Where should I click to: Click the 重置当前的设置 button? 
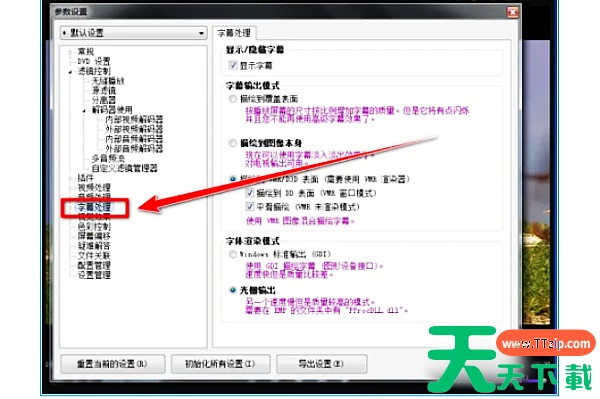tap(112, 364)
